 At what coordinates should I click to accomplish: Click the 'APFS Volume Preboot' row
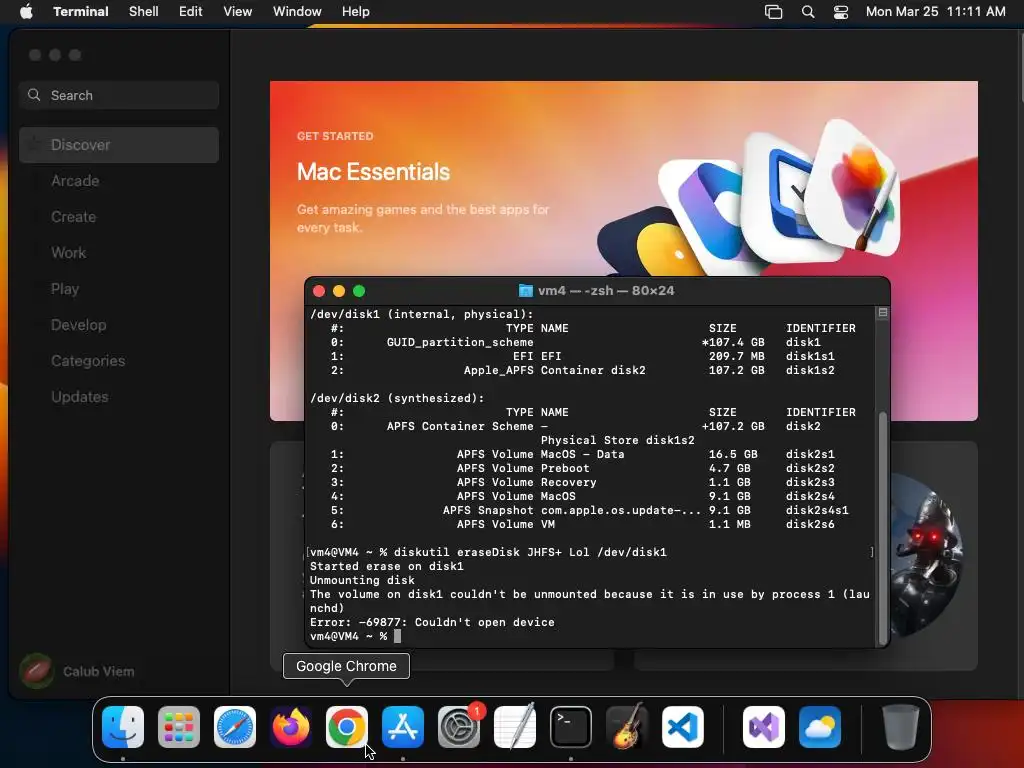tap(582, 468)
